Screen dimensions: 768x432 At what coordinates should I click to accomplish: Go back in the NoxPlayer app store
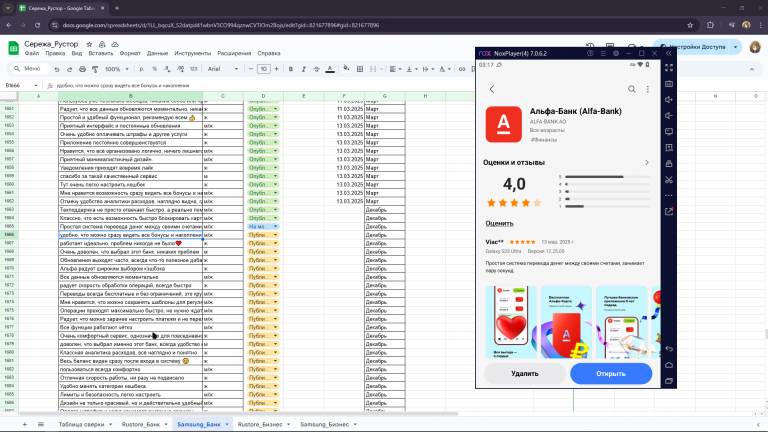click(492, 89)
